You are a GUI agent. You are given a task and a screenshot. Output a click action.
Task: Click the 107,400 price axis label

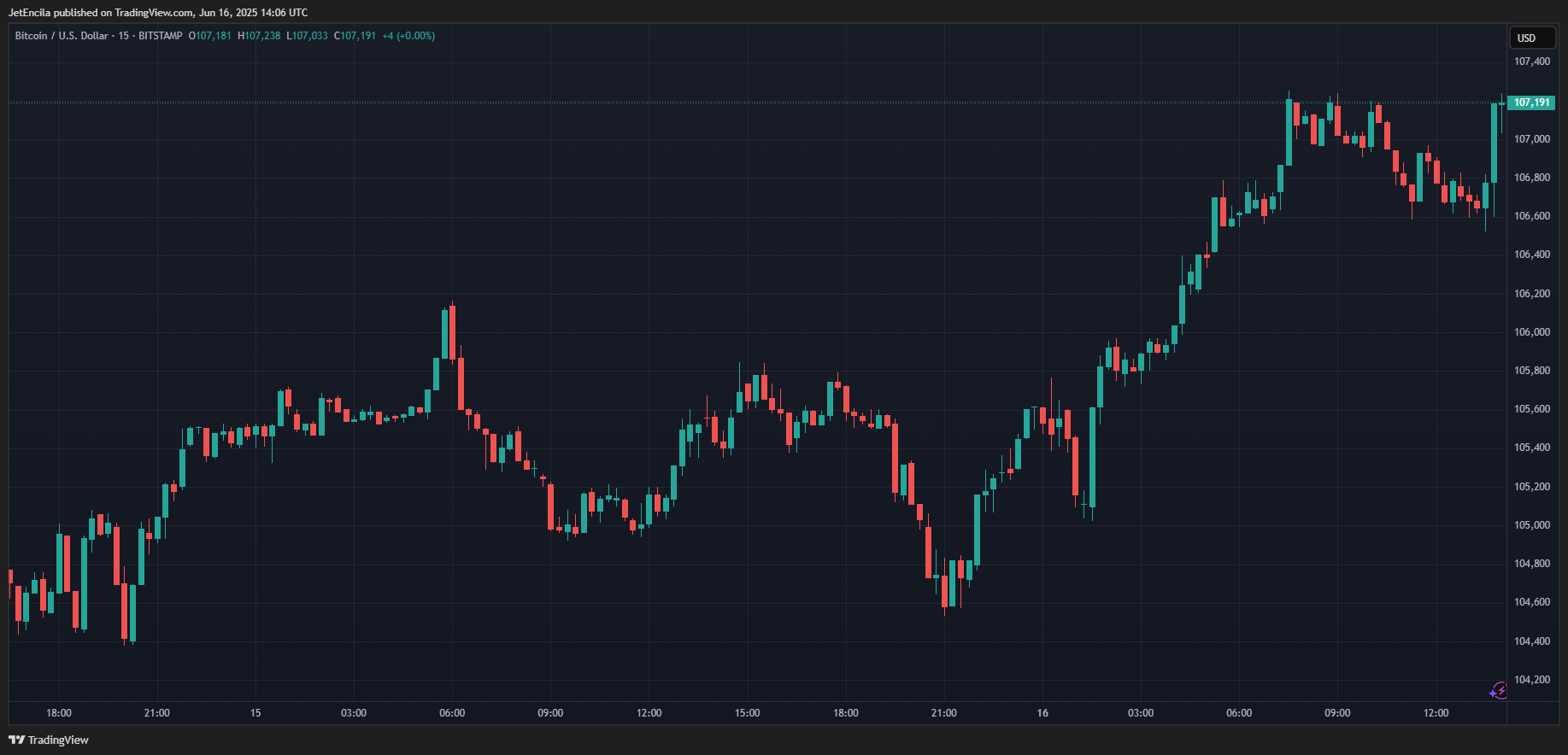[1532, 61]
